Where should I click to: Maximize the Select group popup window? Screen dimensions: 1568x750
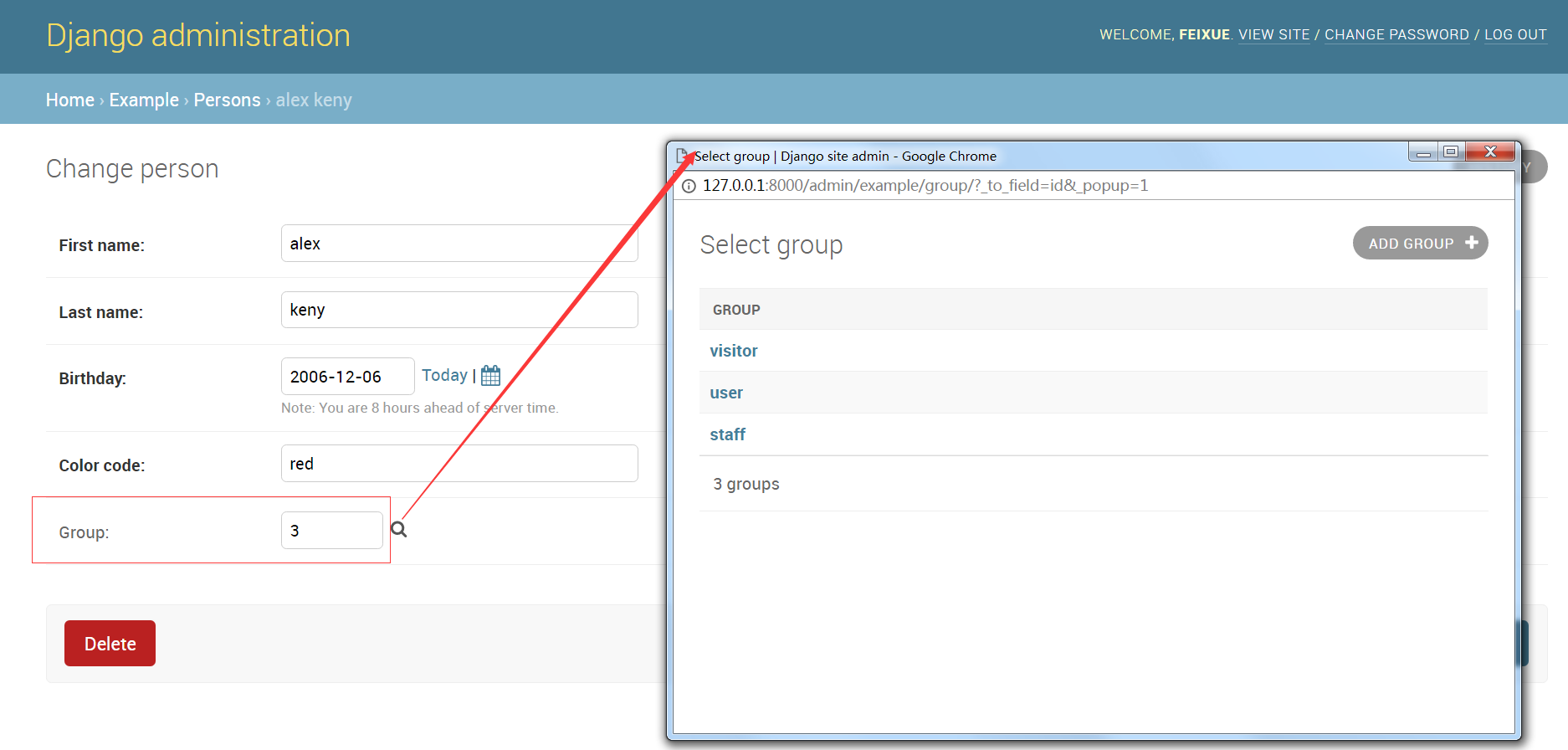pos(1452,152)
